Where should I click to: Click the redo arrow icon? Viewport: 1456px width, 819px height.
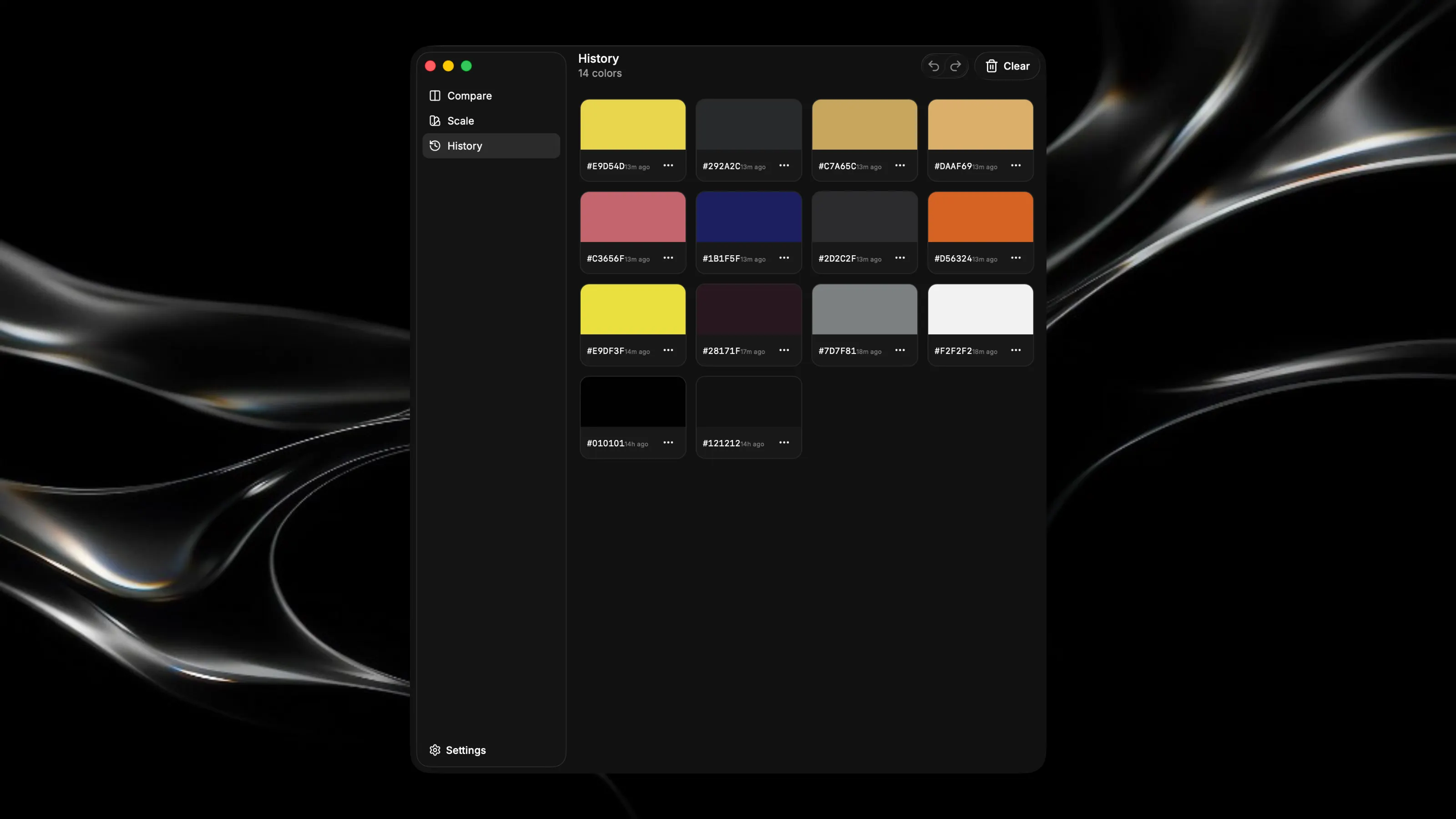[956, 66]
